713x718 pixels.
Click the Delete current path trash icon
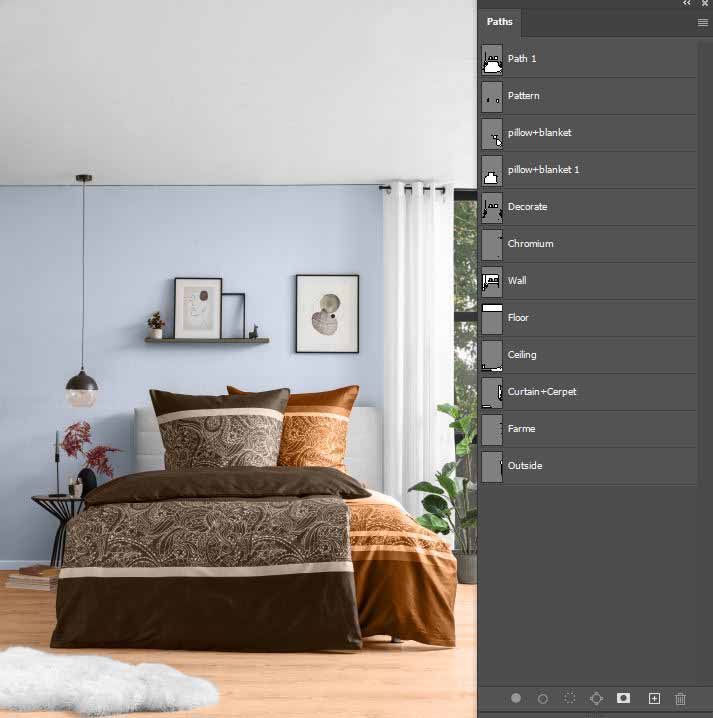click(681, 698)
